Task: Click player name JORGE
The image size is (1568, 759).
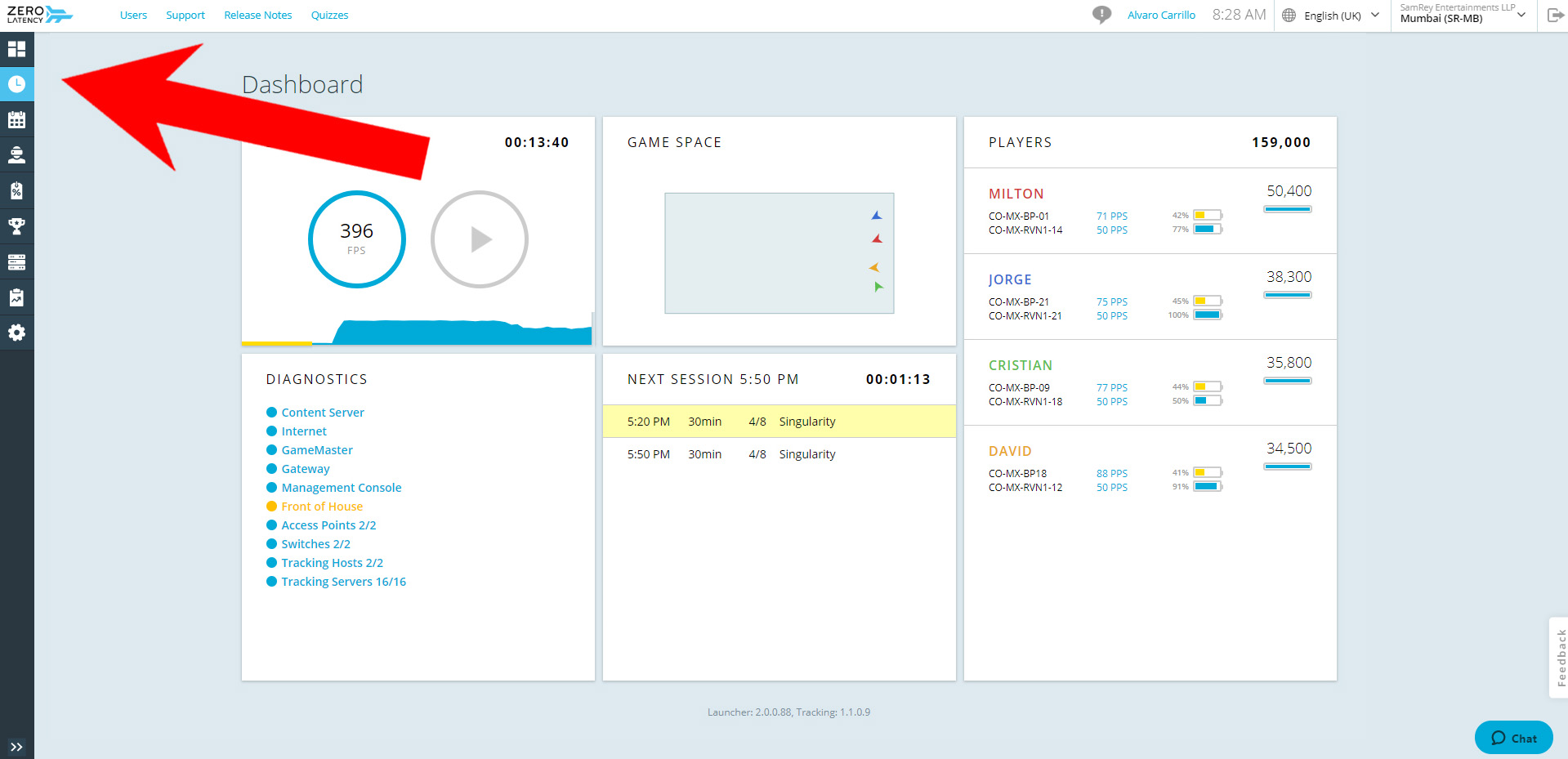Action: 1010,279
